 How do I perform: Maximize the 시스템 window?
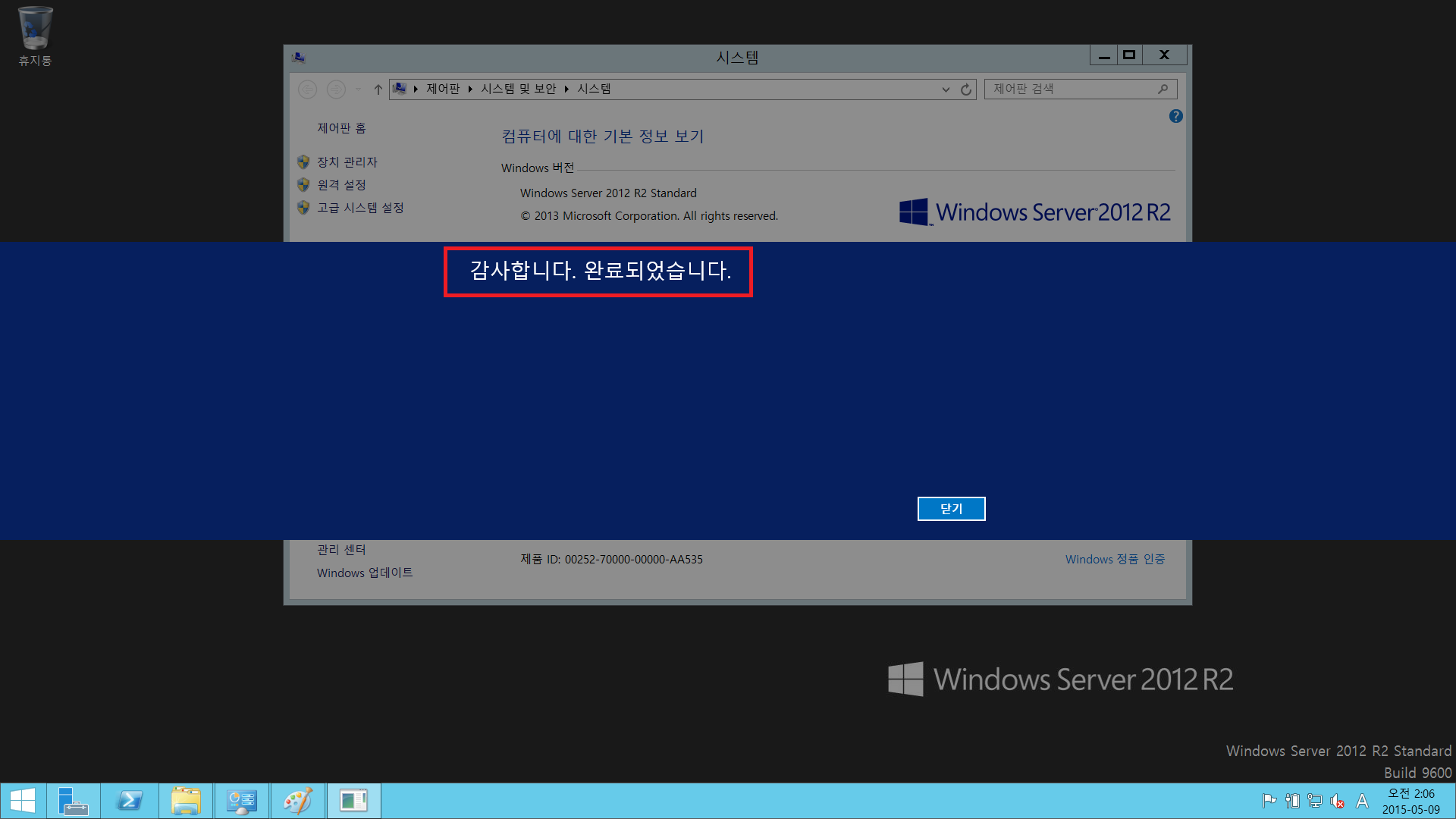(1129, 55)
